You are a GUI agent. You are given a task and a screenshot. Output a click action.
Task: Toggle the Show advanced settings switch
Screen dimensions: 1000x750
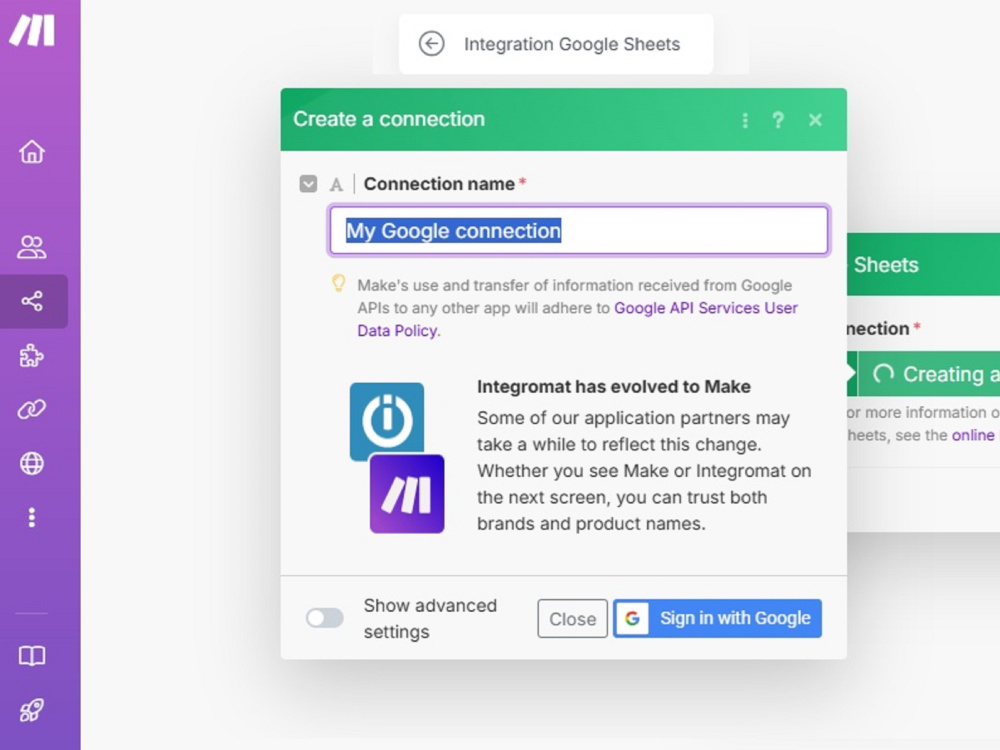325,617
